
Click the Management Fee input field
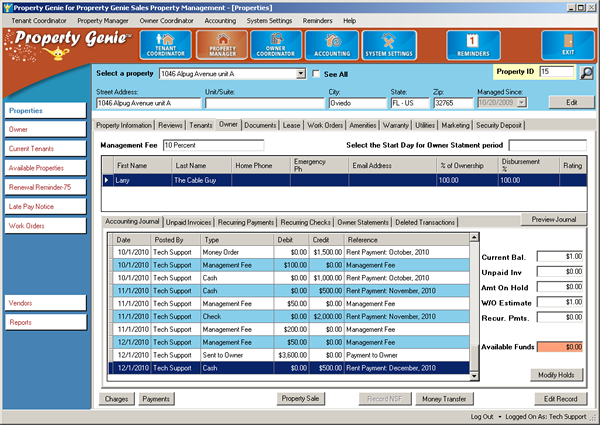click(x=213, y=145)
